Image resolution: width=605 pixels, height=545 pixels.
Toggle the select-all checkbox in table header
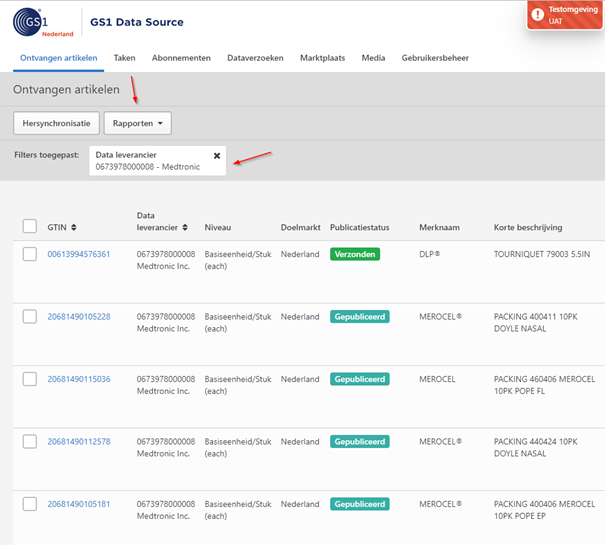click(30, 226)
